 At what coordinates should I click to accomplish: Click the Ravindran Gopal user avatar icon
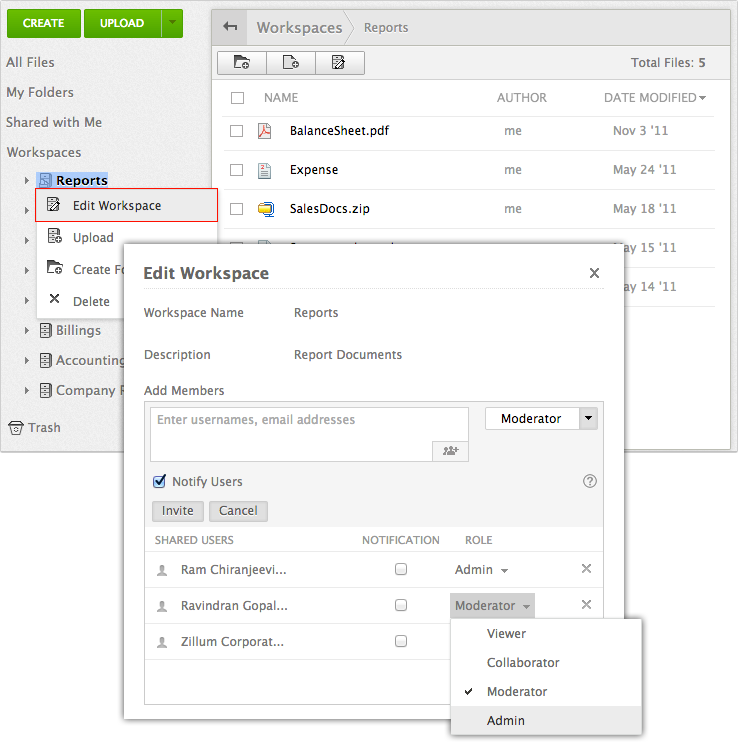[x=162, y=606]
